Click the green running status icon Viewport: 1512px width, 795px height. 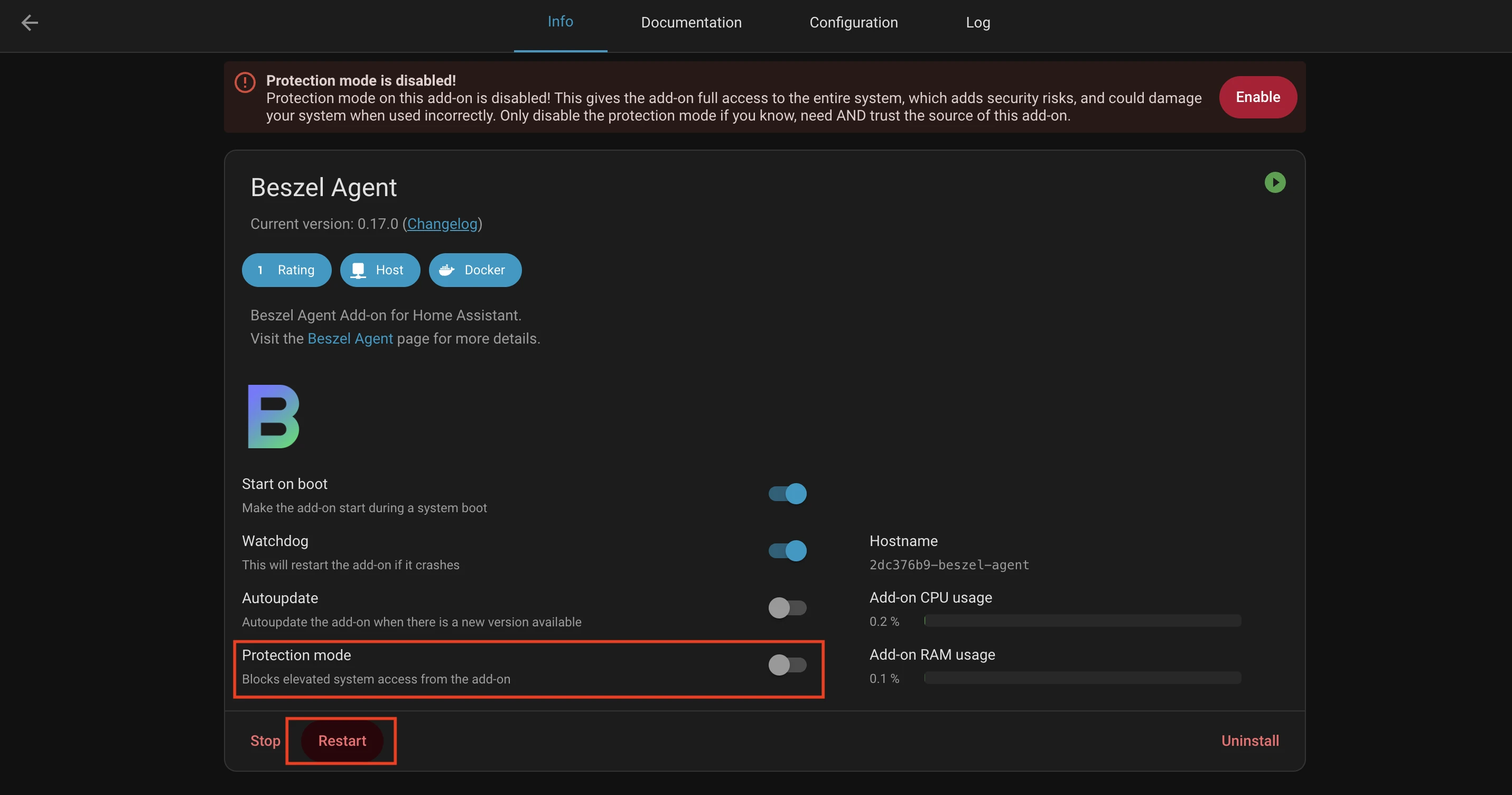[x=1274, y=182]
